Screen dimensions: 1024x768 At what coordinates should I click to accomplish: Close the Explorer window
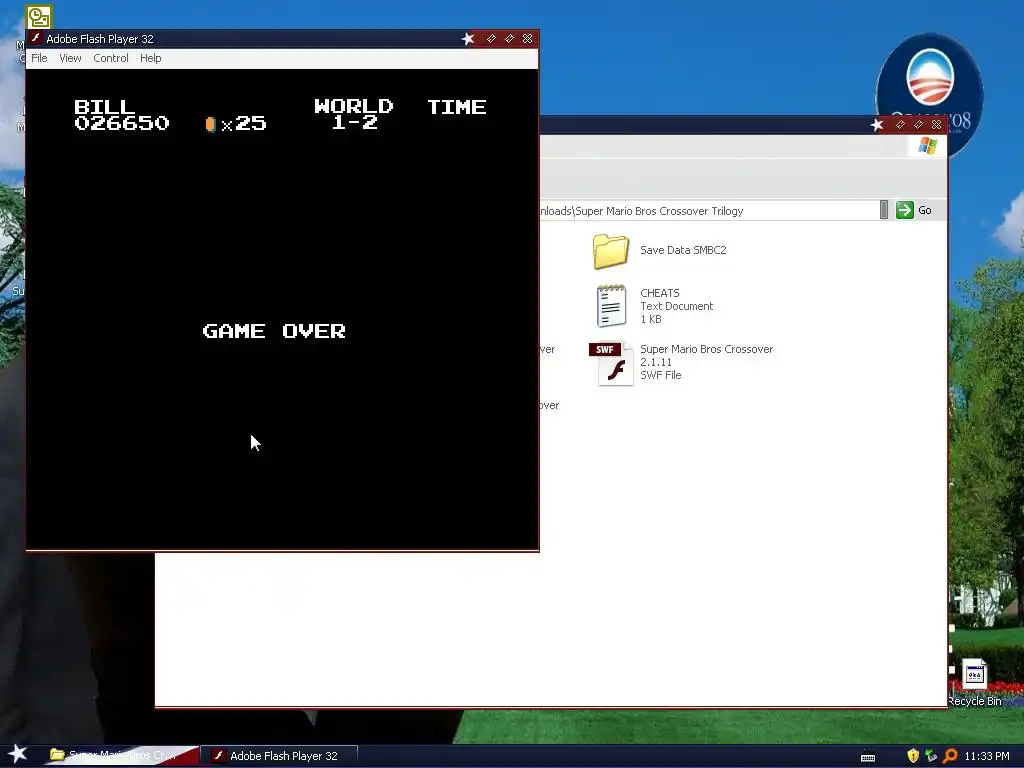(936, 124)
